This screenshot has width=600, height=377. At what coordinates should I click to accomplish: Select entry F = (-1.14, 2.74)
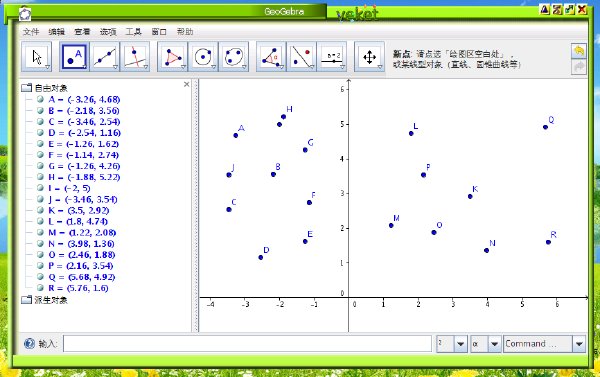[83, 155]
